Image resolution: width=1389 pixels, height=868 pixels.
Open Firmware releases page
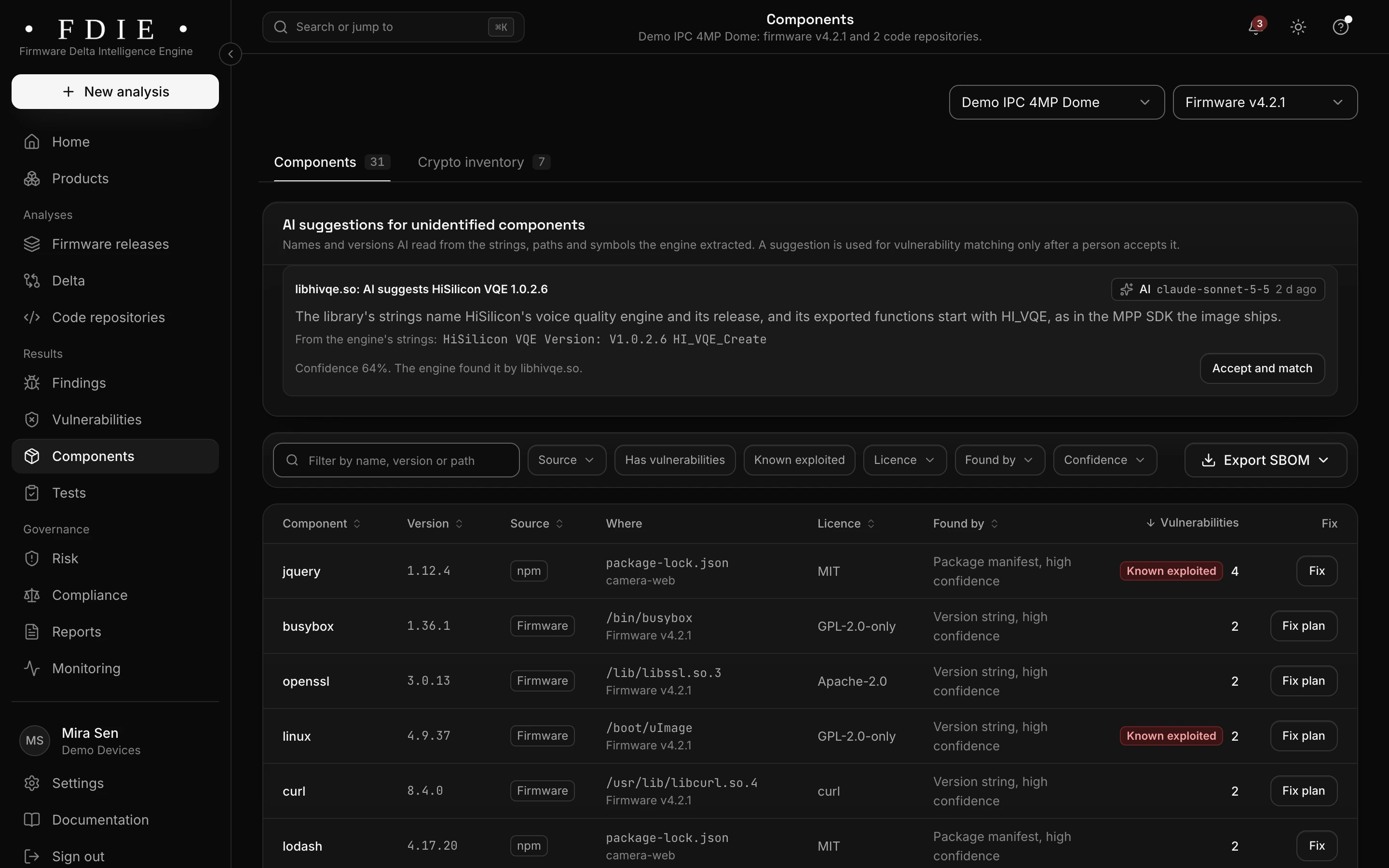coord(115,244)
